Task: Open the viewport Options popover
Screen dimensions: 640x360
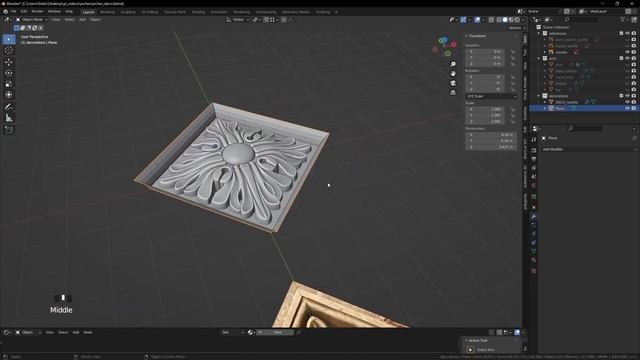Action: [516, 28]
